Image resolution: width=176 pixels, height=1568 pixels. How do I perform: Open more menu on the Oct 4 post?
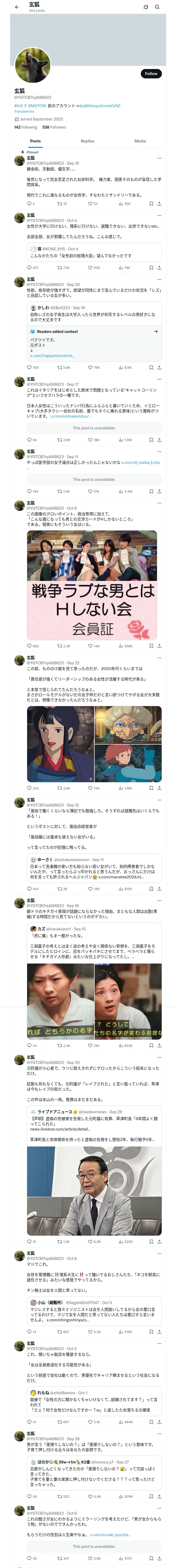tap(159, 216)
